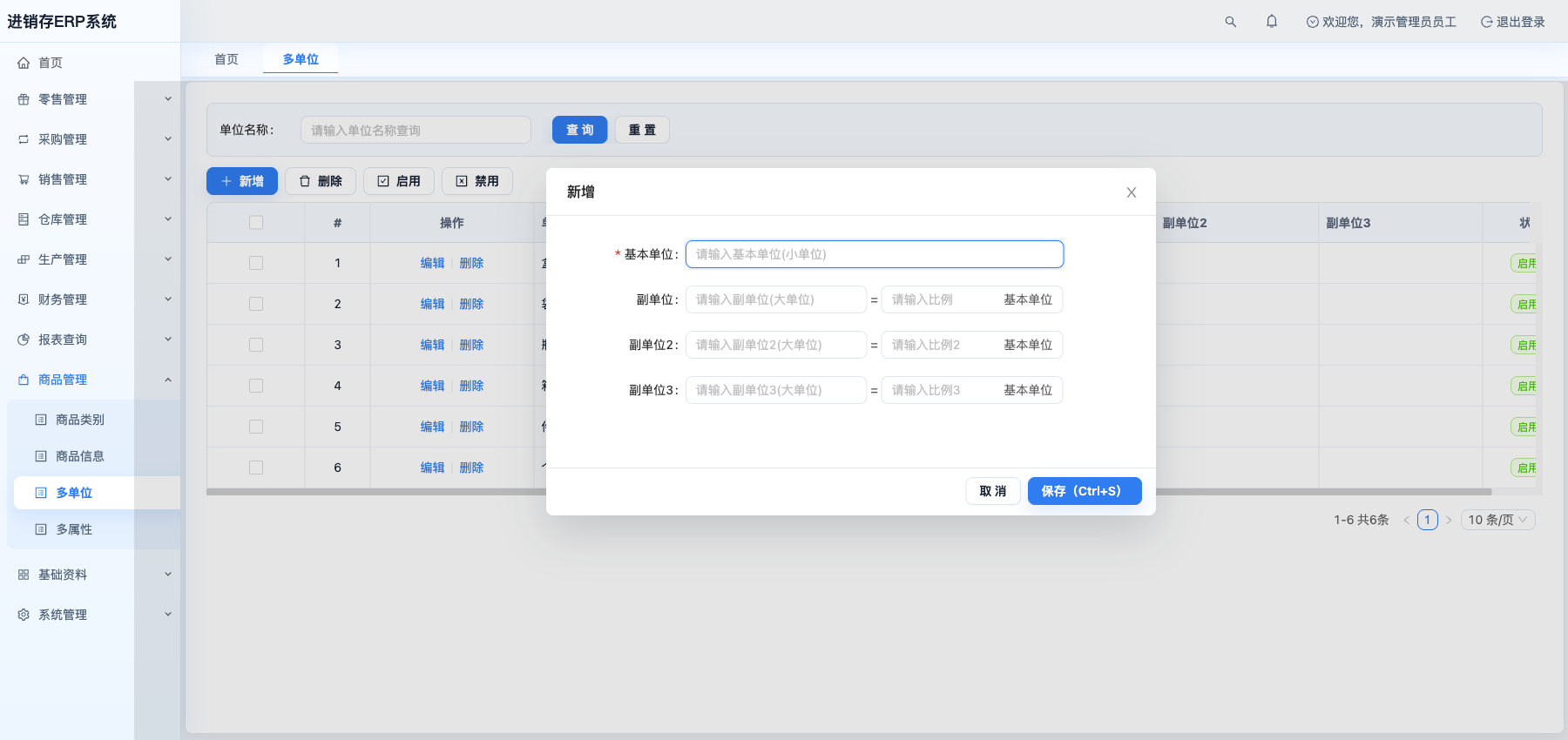Click the table horizontal scrollbar
The image size is (1568, 740).
(848, 492)
